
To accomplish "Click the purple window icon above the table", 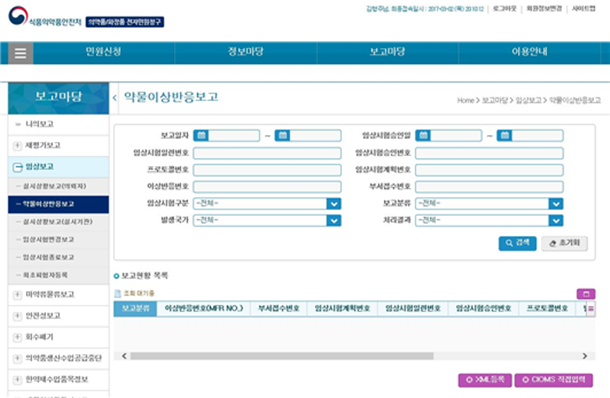I will coord(586,294).
